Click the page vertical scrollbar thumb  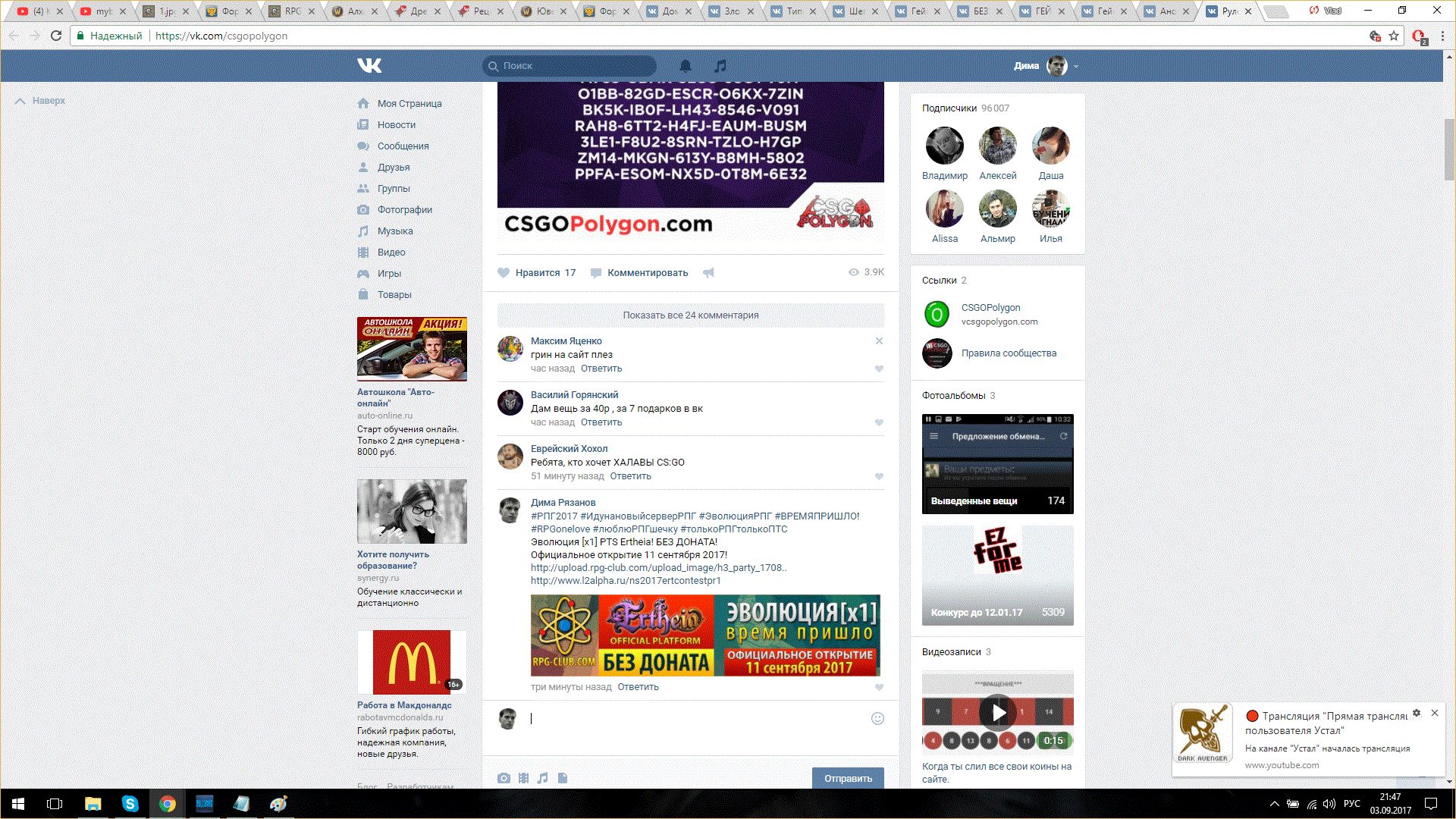coord(1449,149)
